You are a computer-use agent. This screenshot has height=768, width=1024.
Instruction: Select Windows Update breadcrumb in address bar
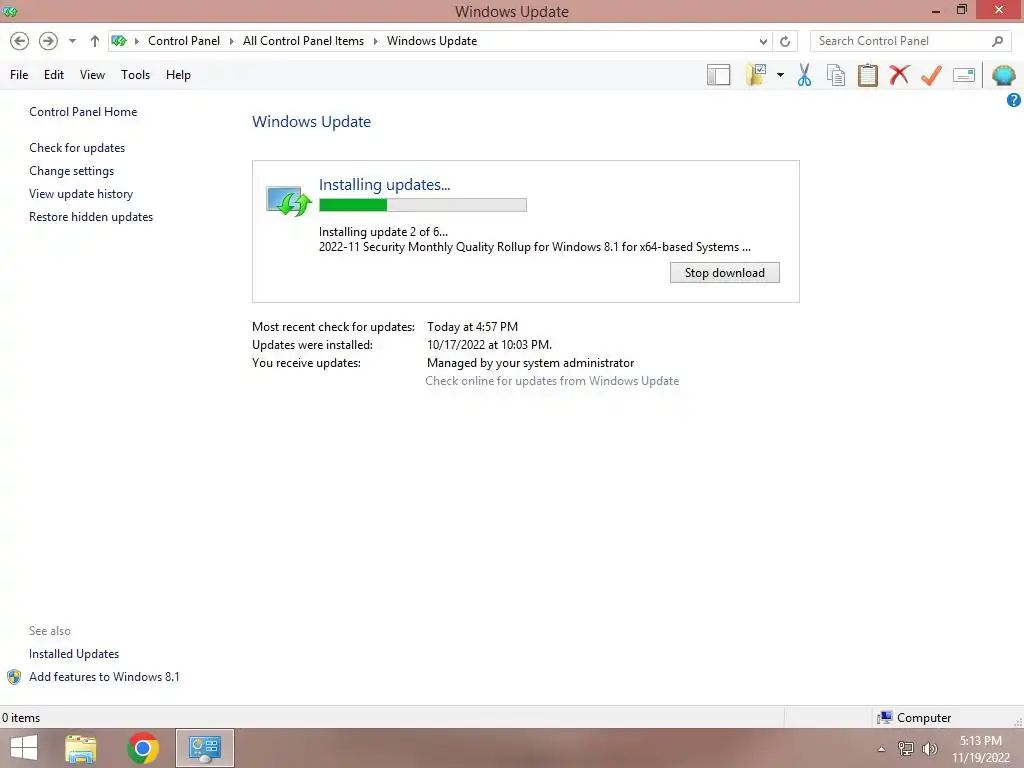432,40
